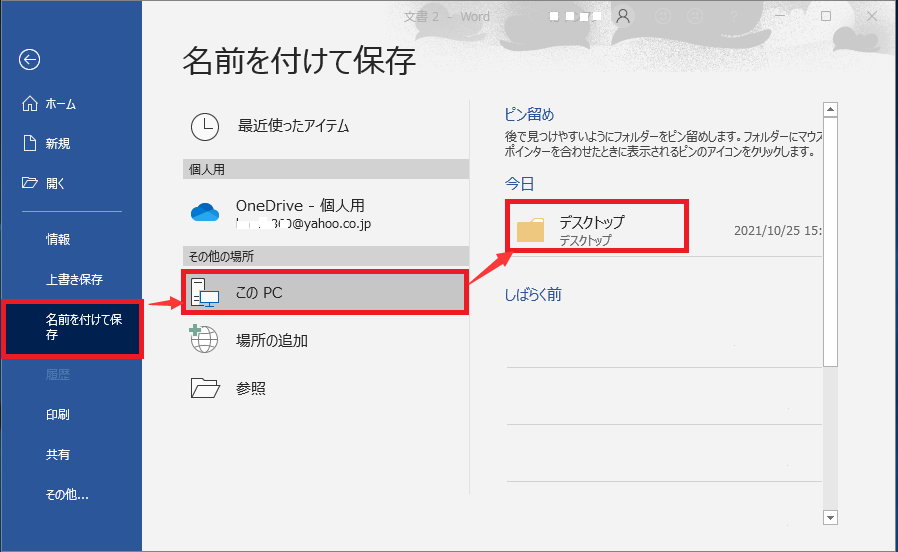Click the back arrow circle icon
The width and height of the screenshot is (898, 552).
29,59
